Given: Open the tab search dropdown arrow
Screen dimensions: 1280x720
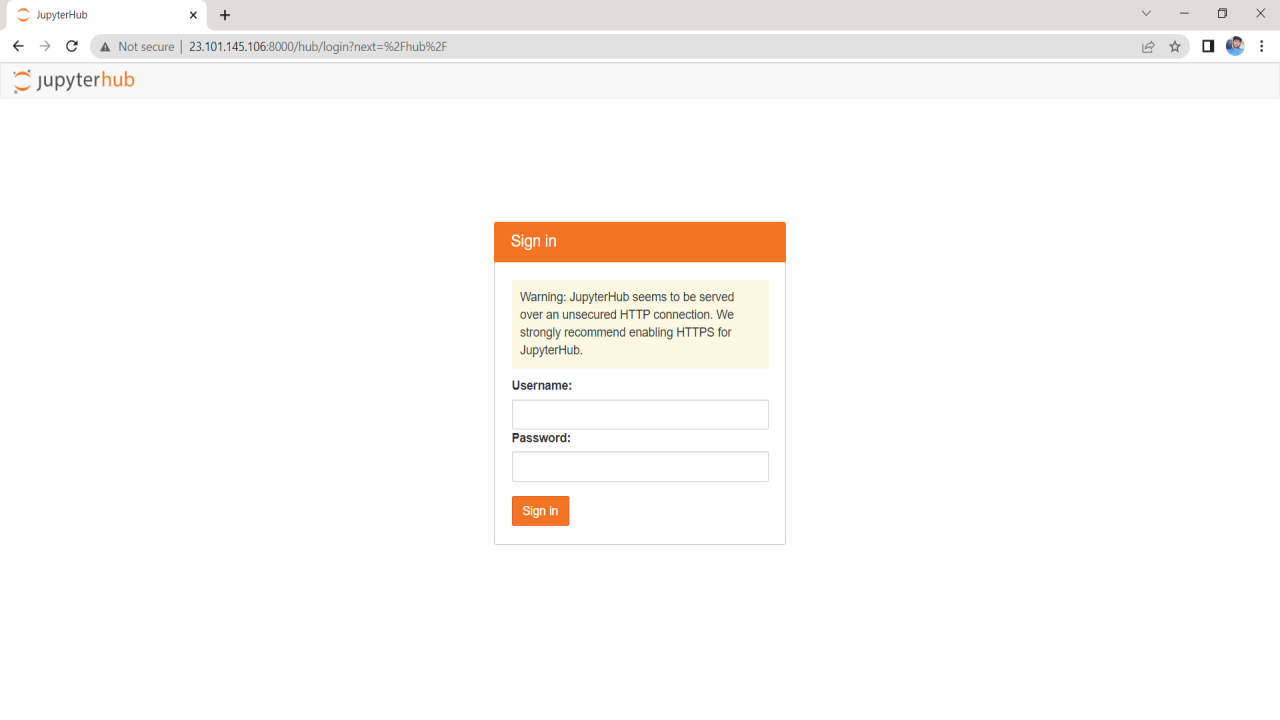Looking at the screenshot, I should 1146,14.
